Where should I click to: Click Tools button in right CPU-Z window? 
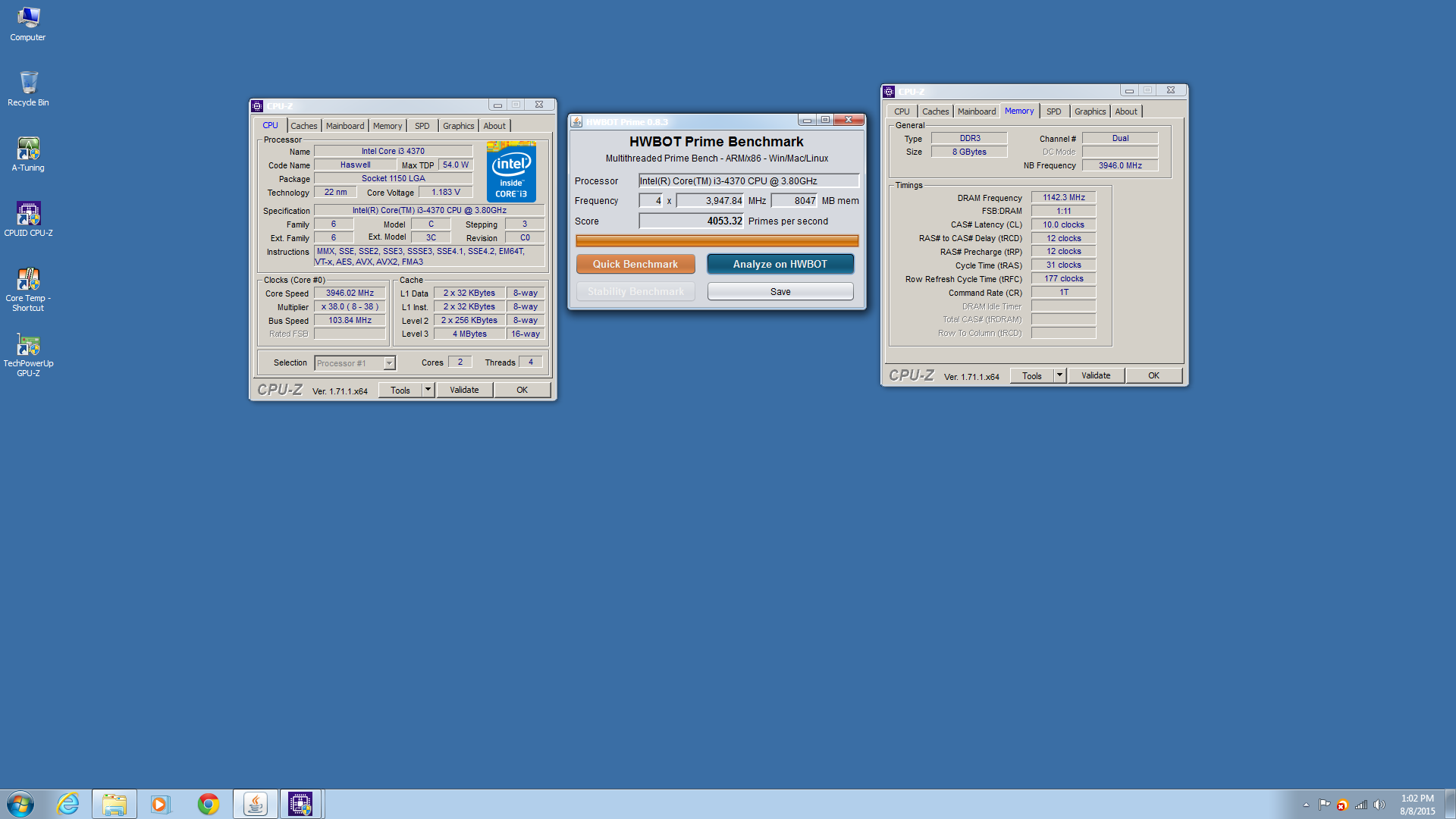point(1032,375)
